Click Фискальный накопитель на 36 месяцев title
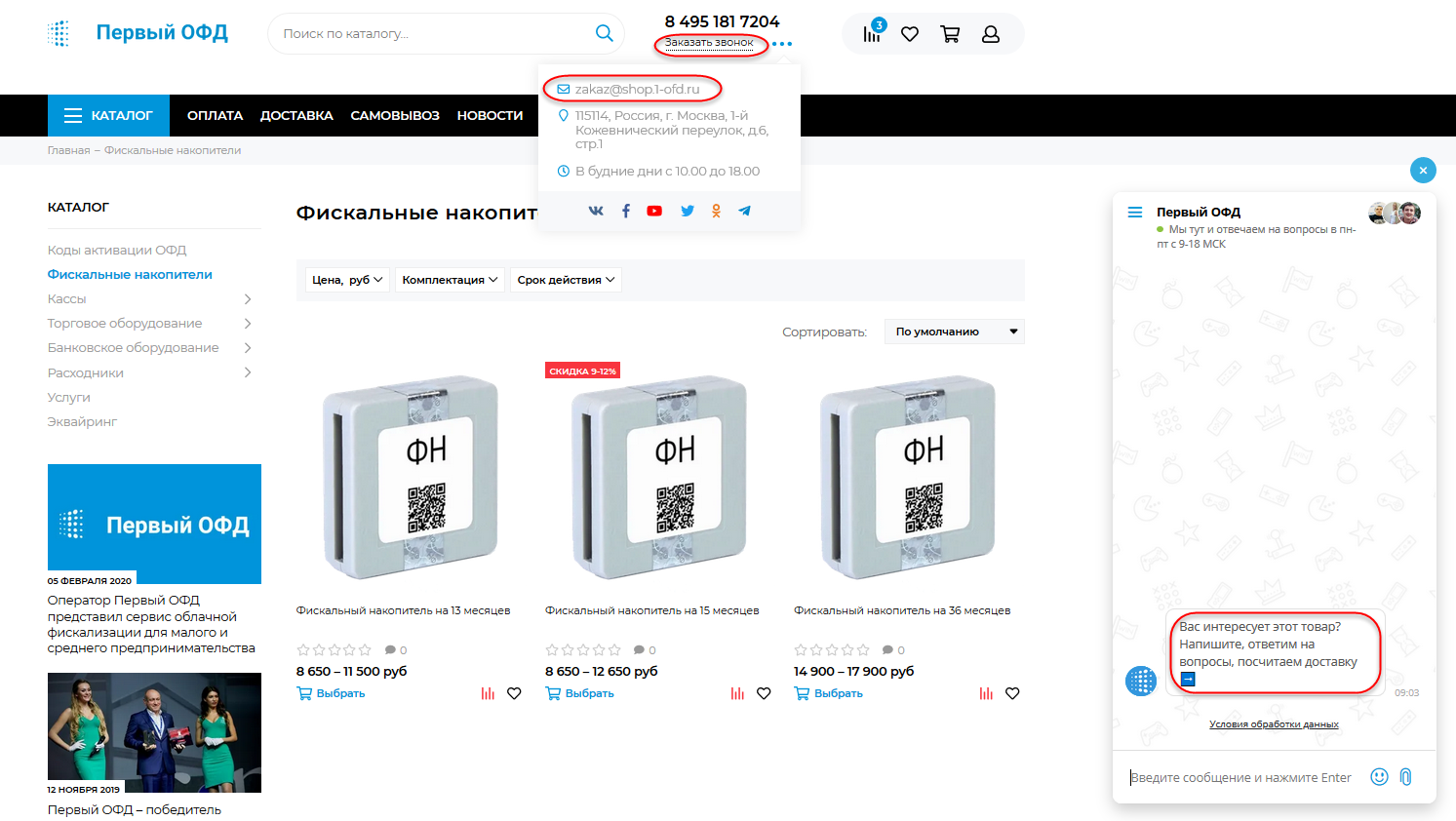The image size is (1456, 821). coord(902,610)
